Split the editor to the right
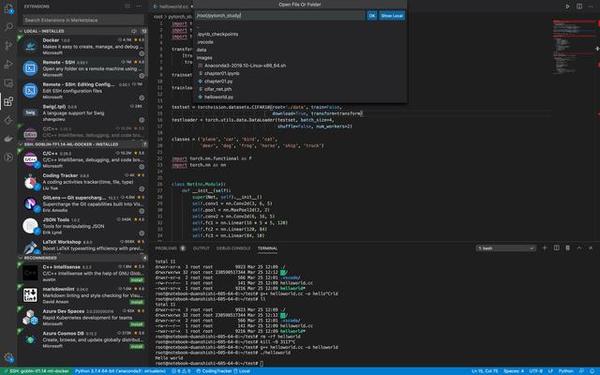 [x=579, y=6]
